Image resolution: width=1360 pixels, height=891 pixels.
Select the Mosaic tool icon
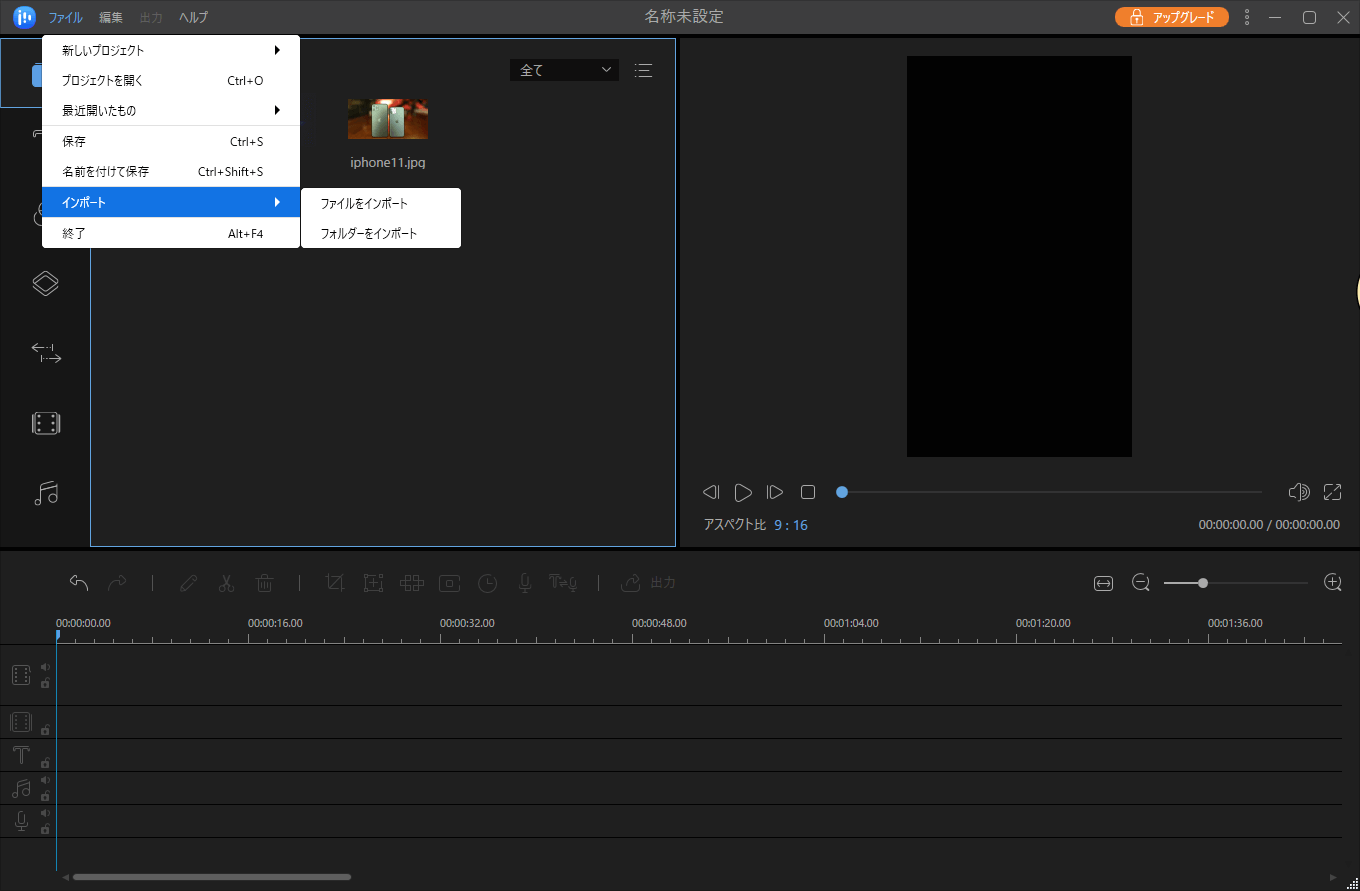(x=412, y=582)
